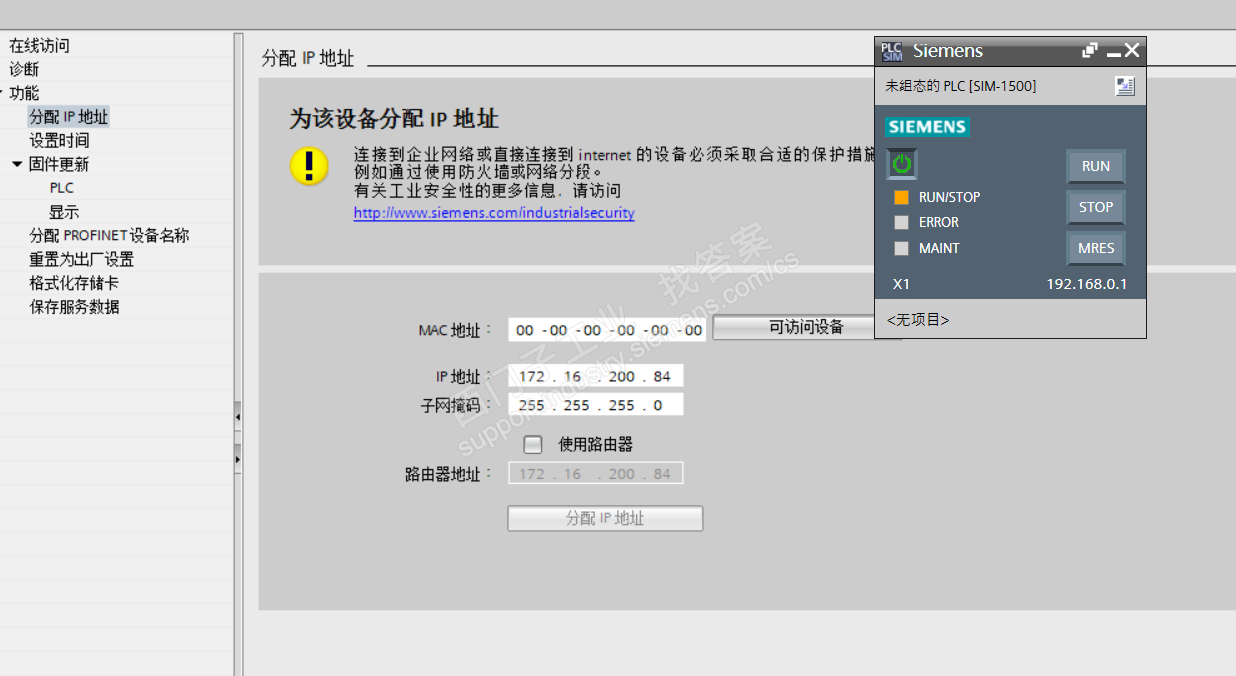
Task: Click the RUN/STOP status LED
Action: [901, 197]
